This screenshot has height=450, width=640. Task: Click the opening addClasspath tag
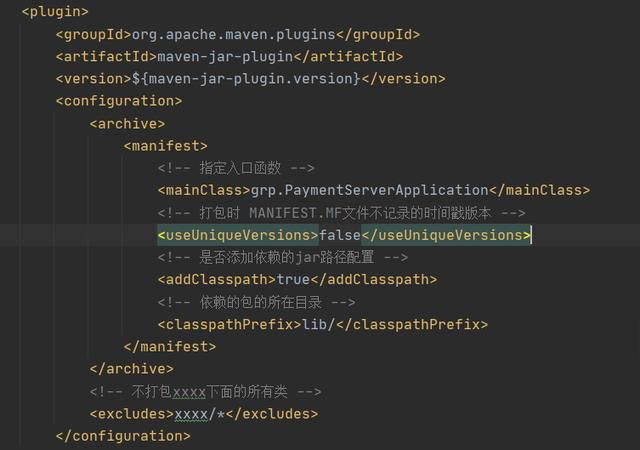click(217, 280)
